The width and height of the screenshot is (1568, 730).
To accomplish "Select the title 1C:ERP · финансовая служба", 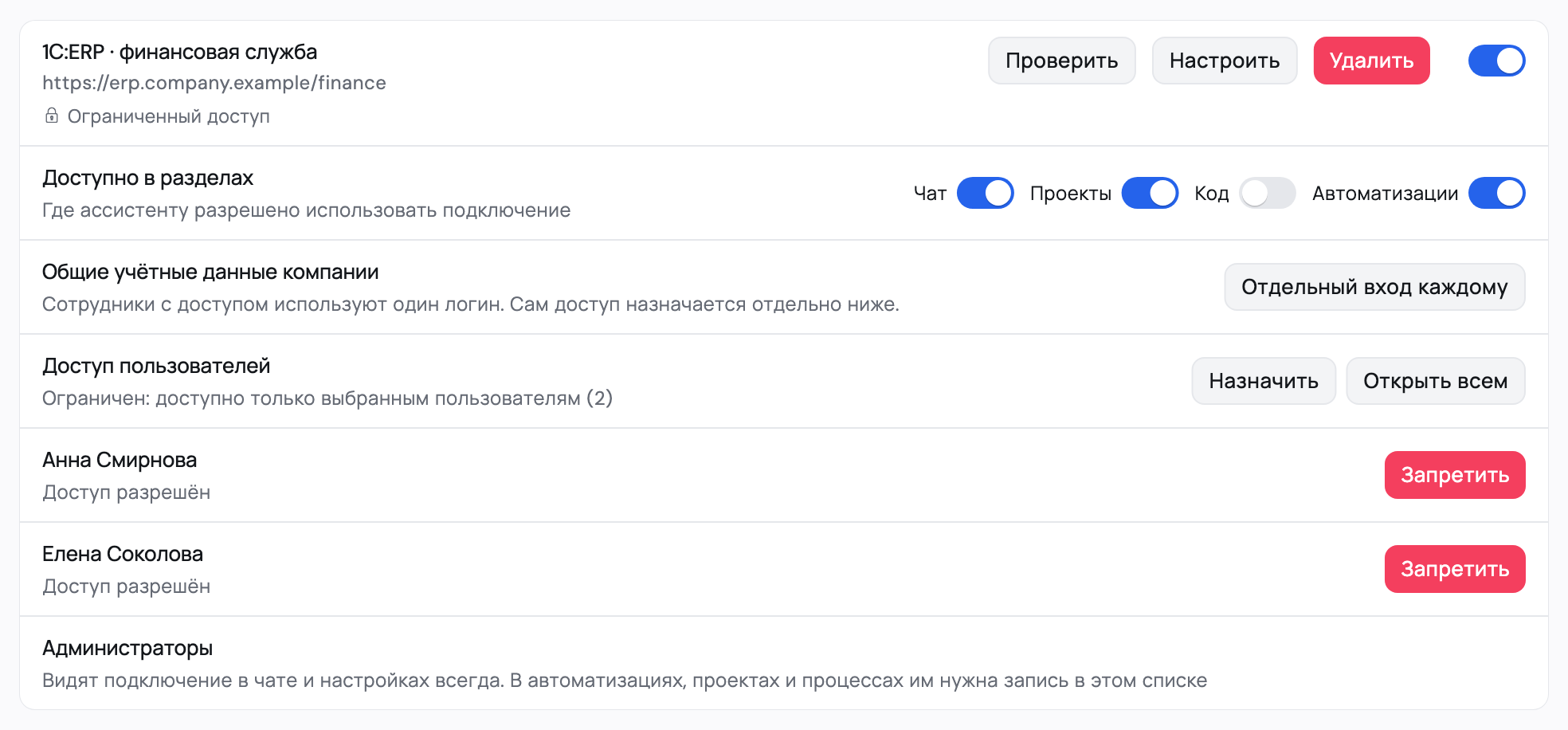I will [x=180, y=52].
